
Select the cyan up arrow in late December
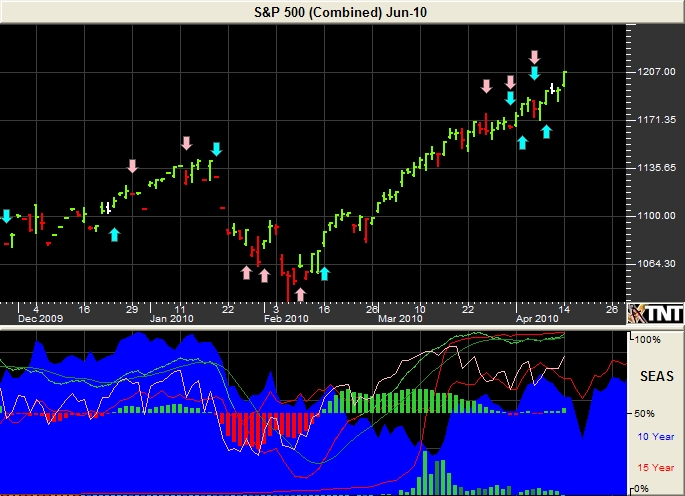[x=114, y=235]
